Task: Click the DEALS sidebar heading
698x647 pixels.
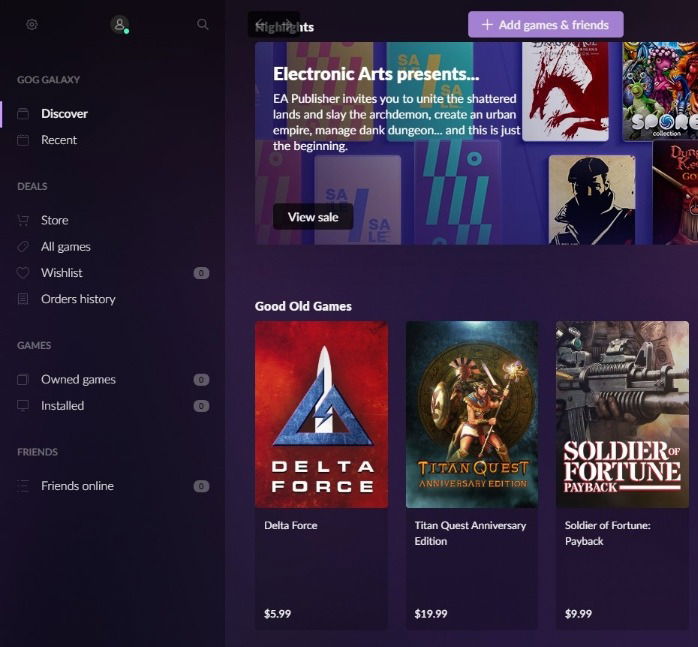Action: point(32,186)
